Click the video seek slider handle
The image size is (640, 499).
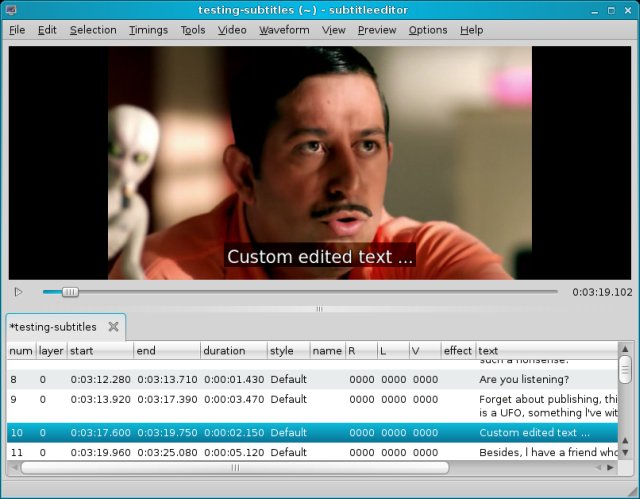click(70, 292)
